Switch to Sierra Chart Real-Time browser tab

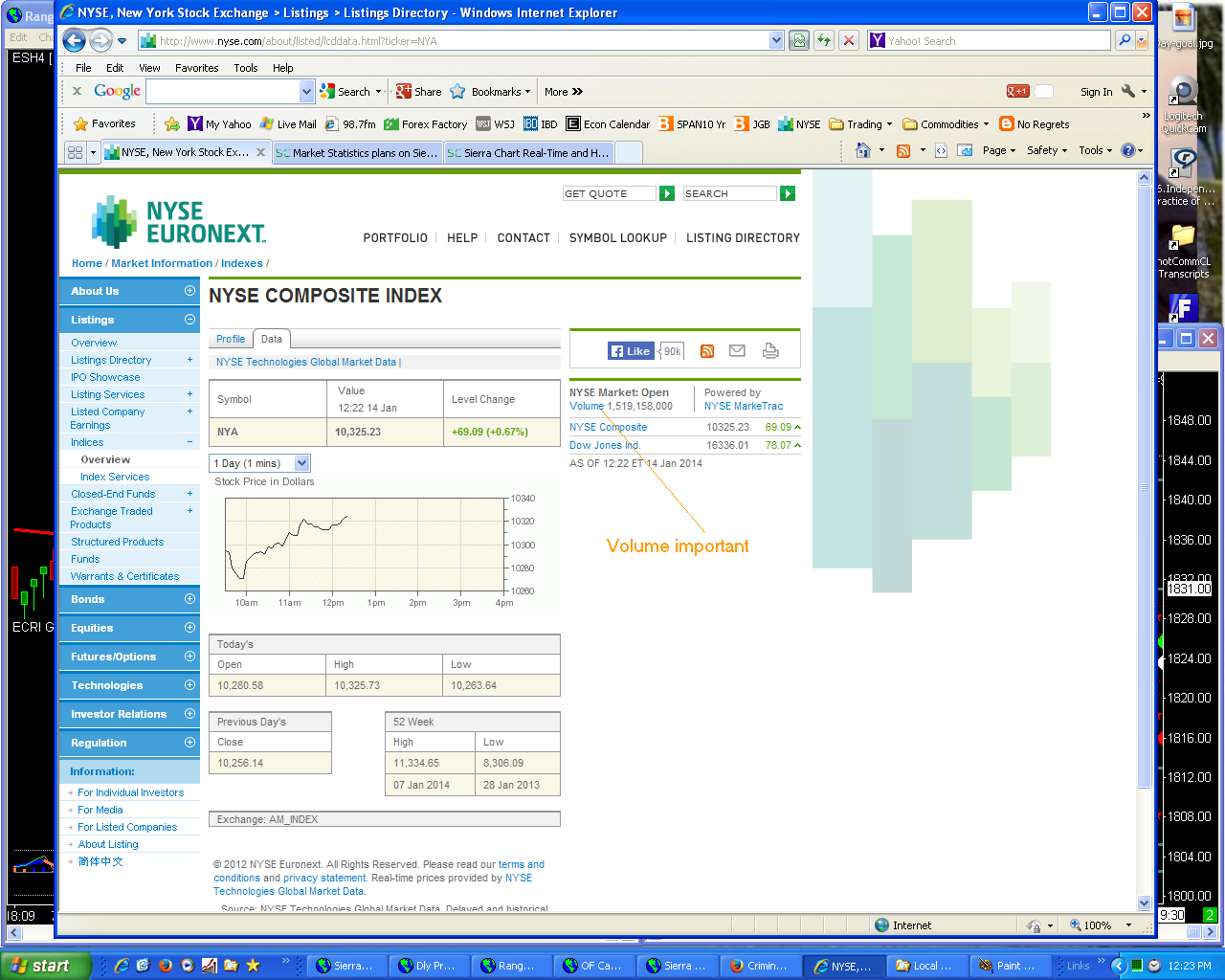(x=528, y=153)
